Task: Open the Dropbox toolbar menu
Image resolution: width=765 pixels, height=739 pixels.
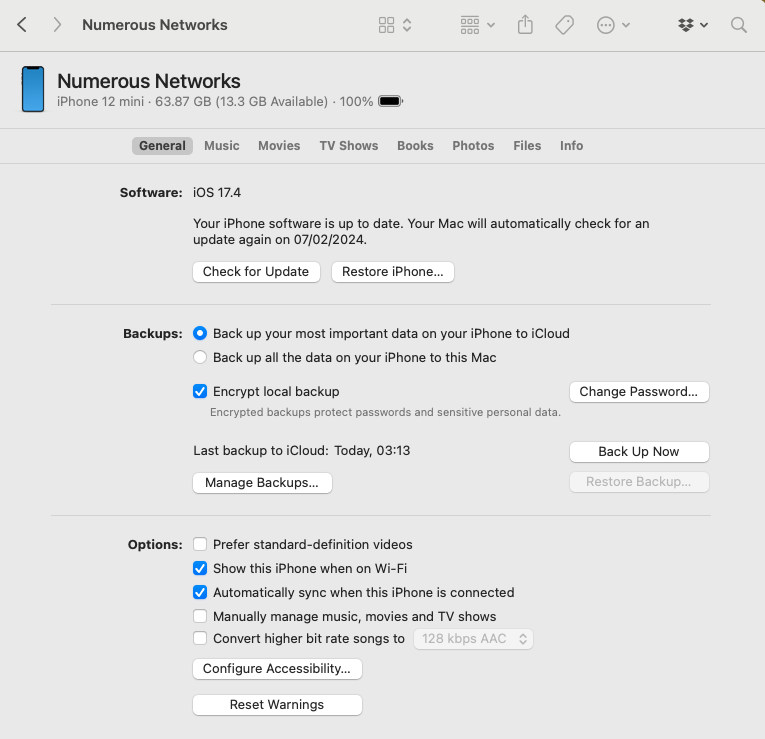Action: [x=685, y=25]
